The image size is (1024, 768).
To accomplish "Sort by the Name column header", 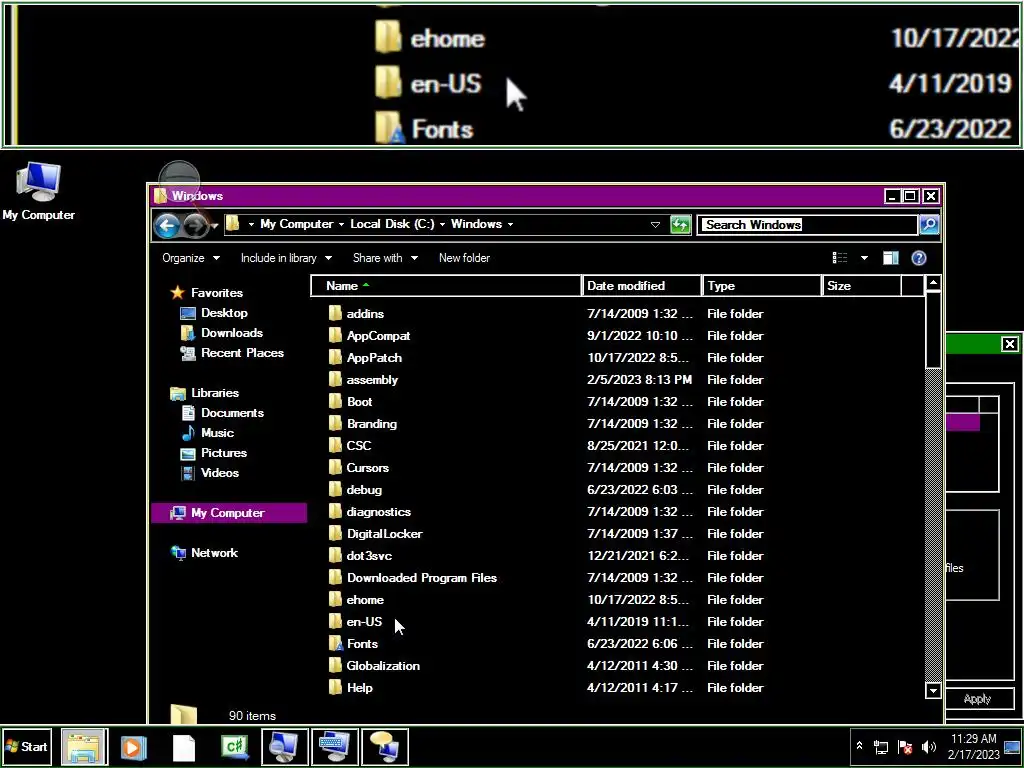I will (446, 286).
